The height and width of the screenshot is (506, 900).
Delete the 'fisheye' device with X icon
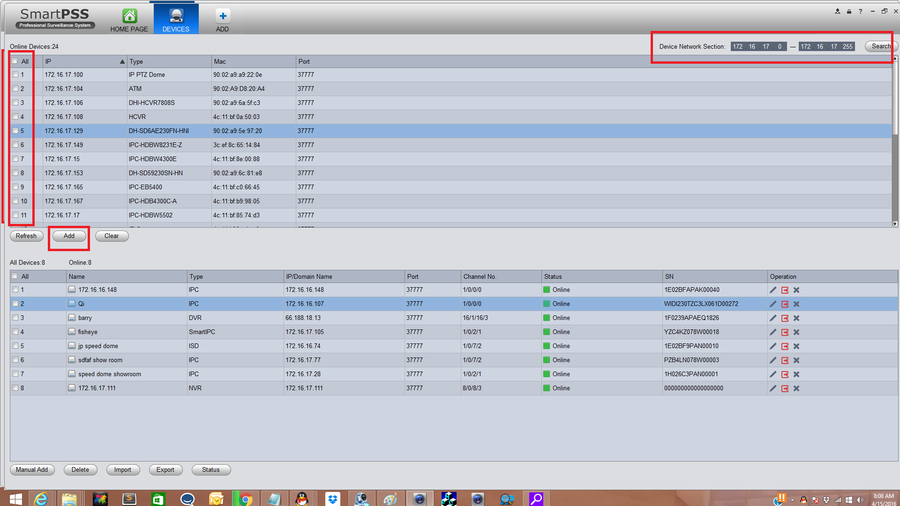(796, 332)
